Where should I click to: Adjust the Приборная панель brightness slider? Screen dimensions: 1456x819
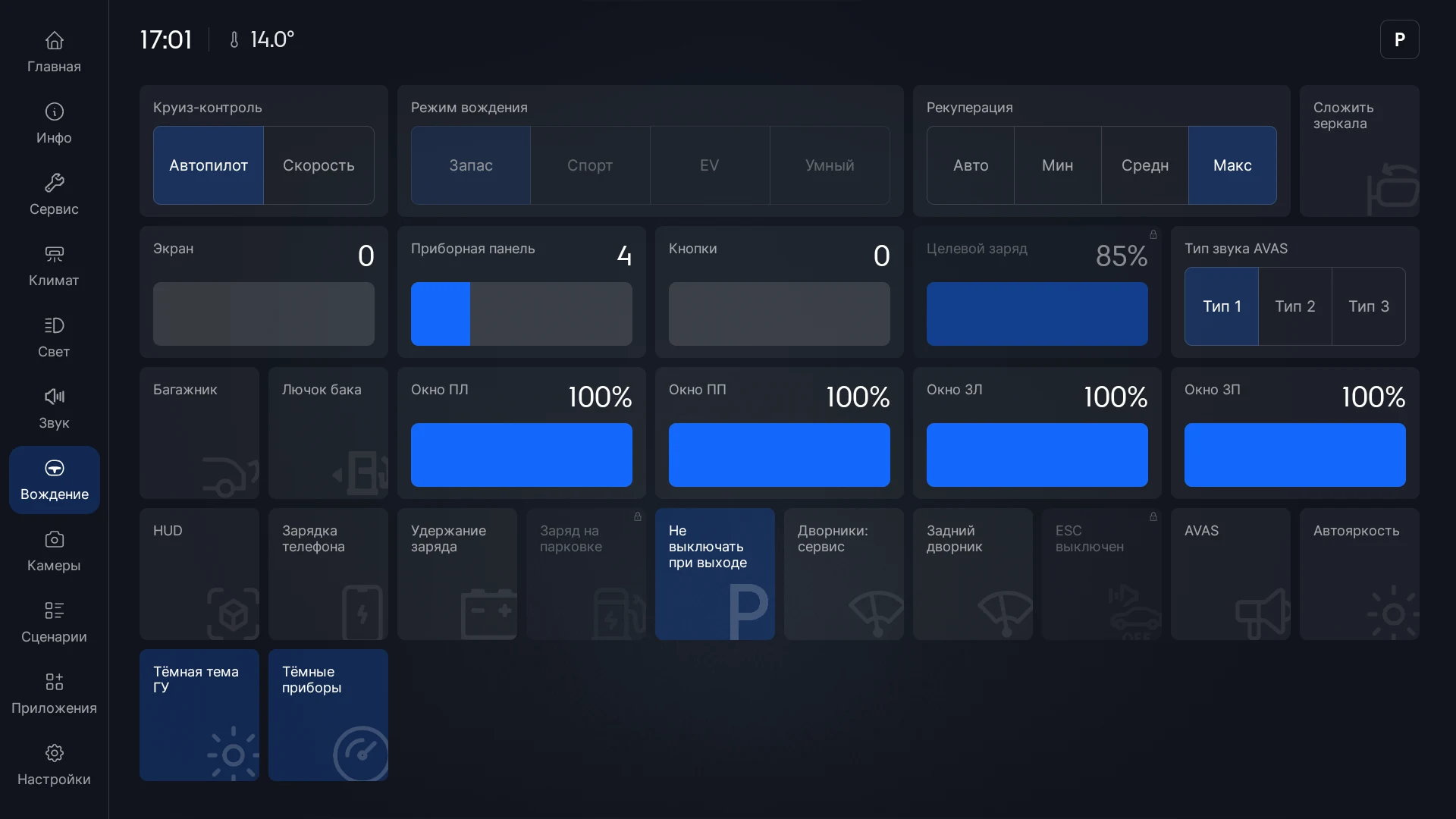coord(522,314)
